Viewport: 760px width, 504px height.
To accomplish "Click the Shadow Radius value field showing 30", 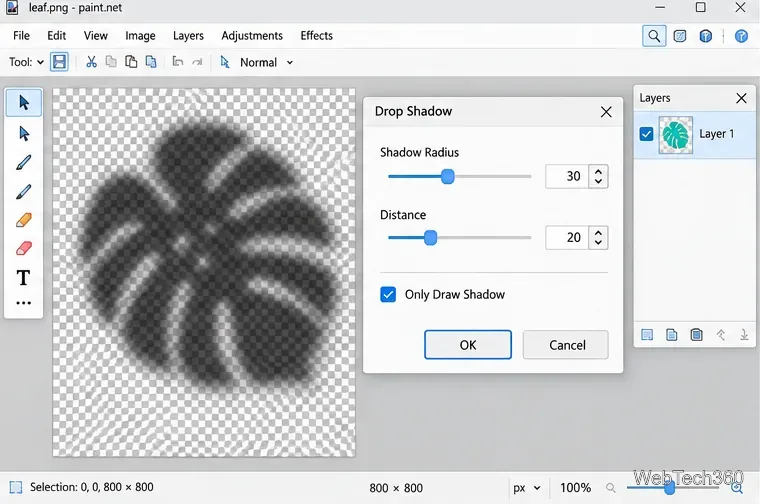I will tap(567, 176).
